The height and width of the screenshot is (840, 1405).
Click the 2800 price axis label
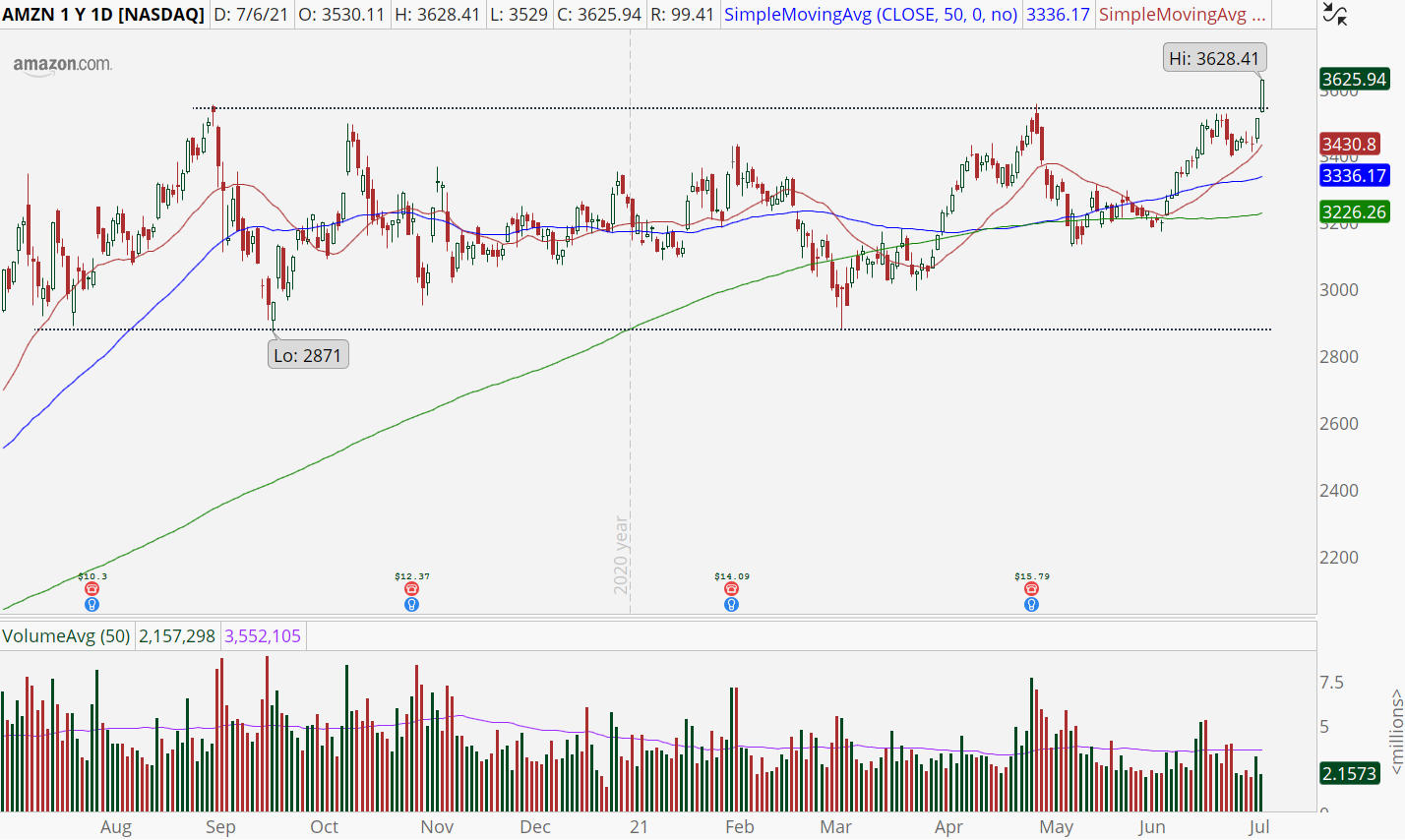pyautogui.click(x=1339, y=357)
